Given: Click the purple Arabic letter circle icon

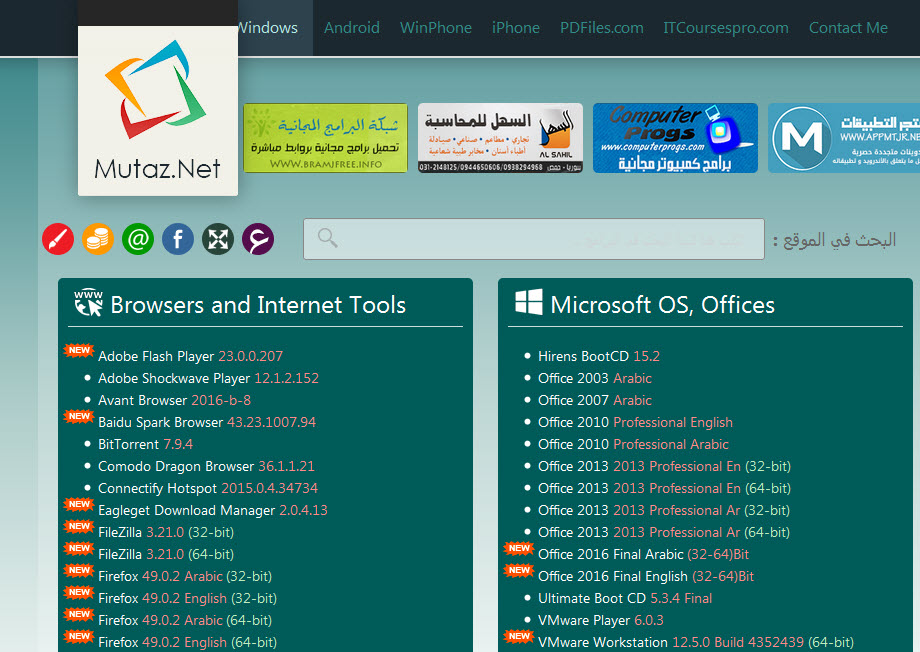Looking at the screenshot, I should coord(258,239).
